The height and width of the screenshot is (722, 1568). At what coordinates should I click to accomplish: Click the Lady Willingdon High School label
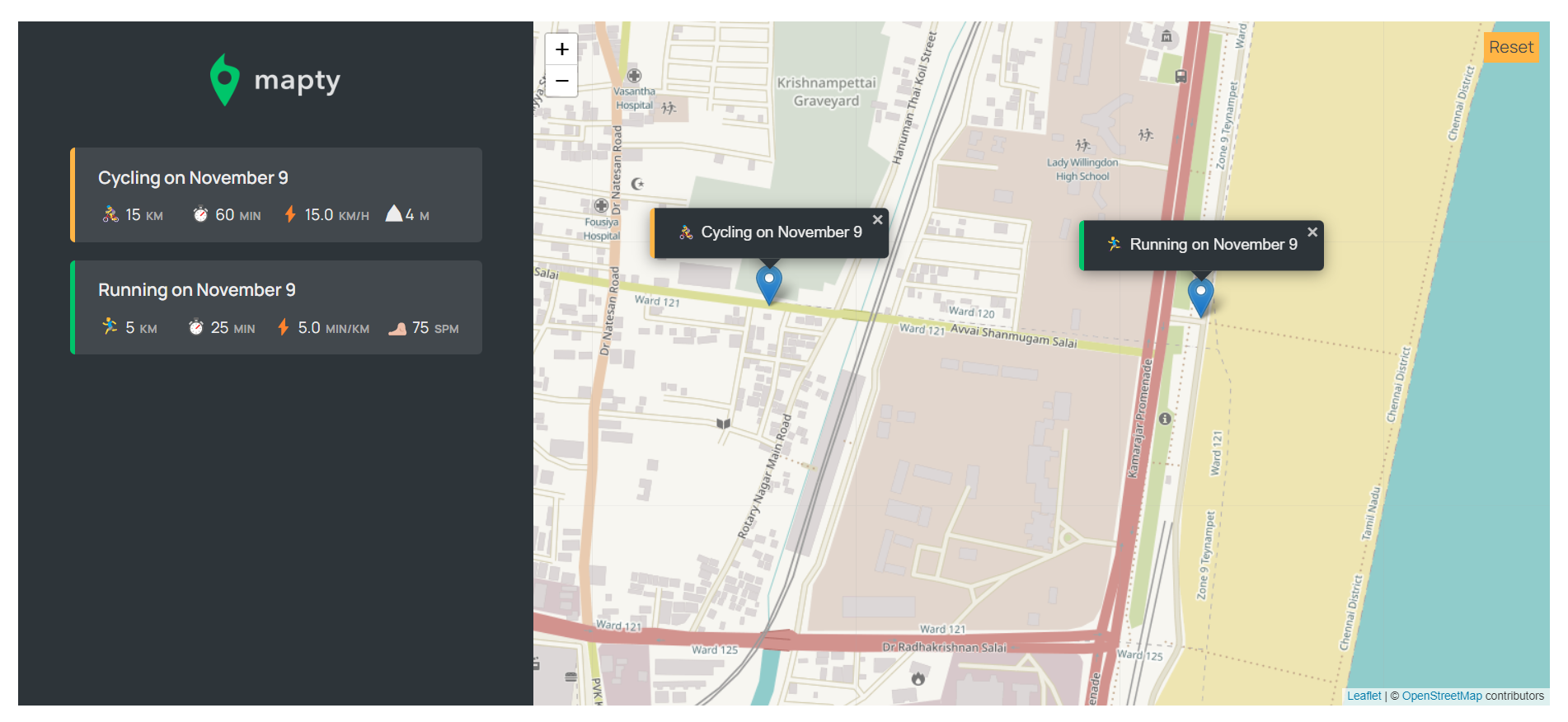1082,169
